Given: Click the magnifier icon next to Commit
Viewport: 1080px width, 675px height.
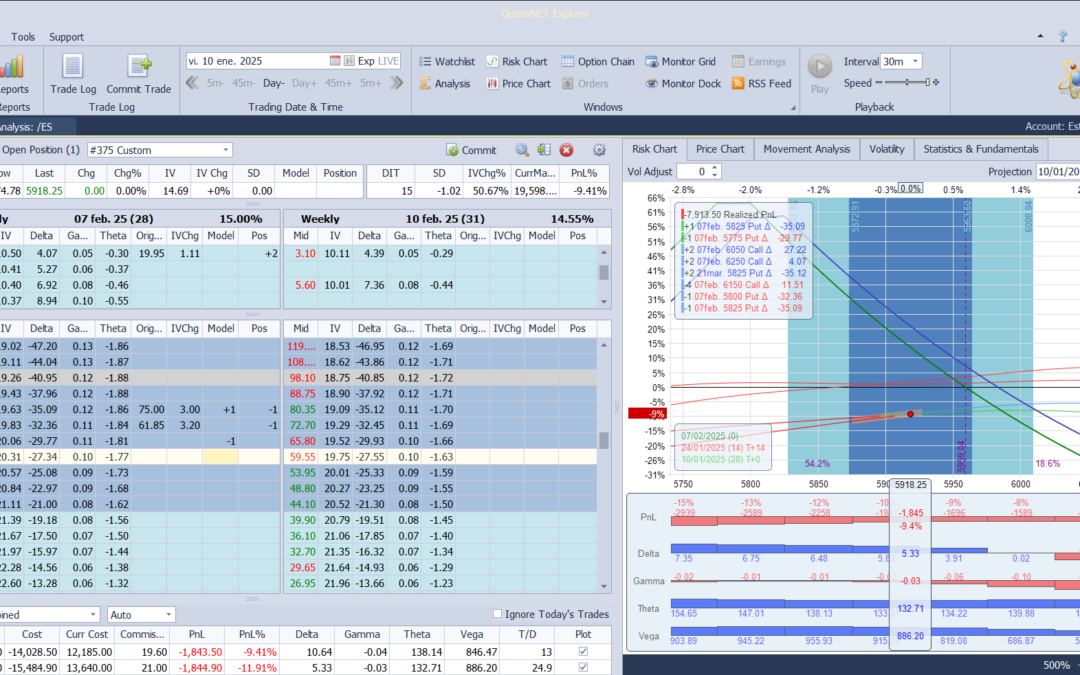Looking at the screenshot, I should coord(522,150).
